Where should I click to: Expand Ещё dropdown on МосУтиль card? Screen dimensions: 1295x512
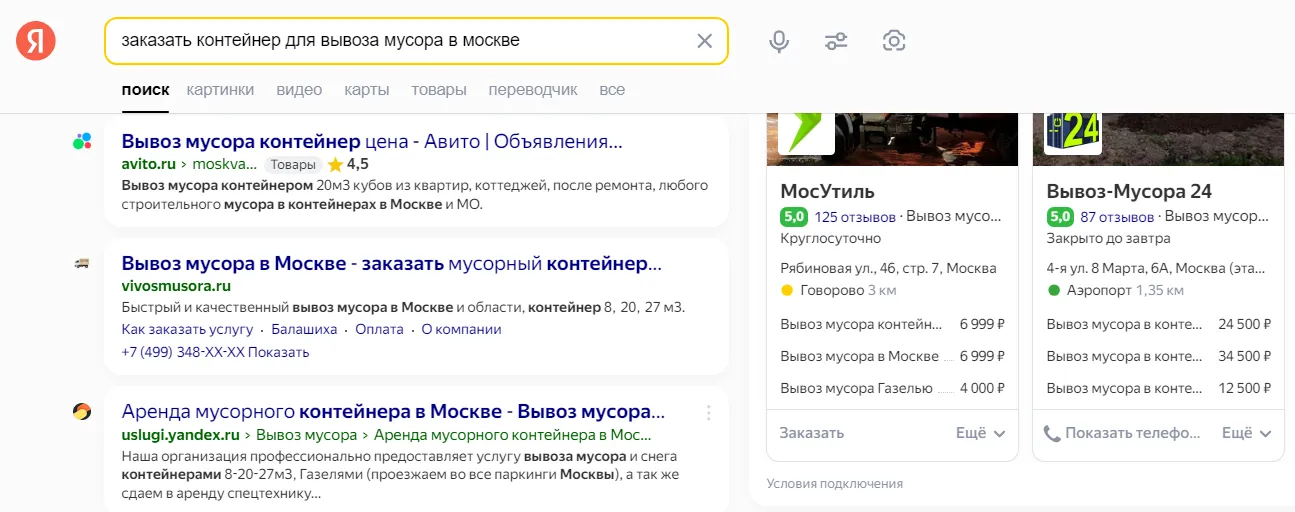pyautogui.click(x=980, y=433)
